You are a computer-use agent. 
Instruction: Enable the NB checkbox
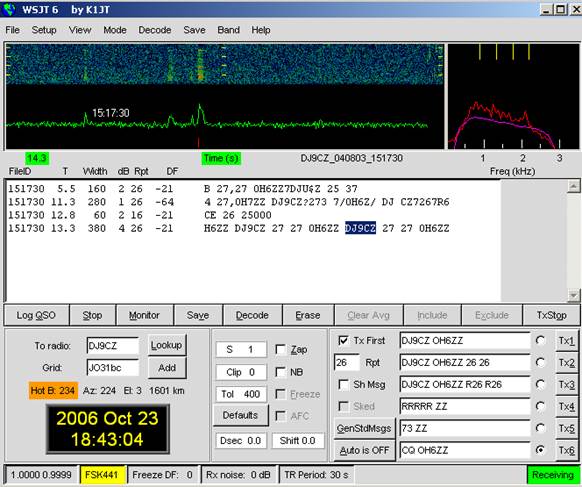click(x=281, y=372)
